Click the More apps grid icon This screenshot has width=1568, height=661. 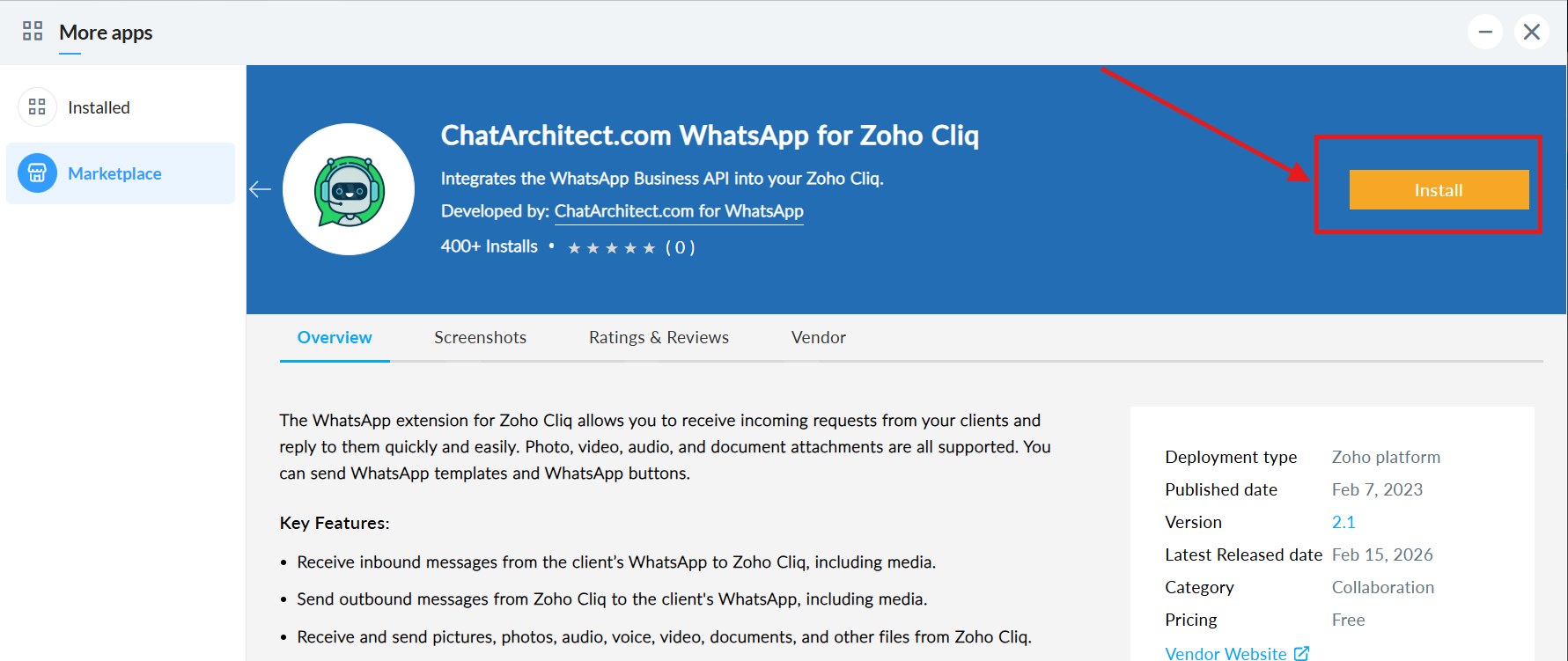33,32
